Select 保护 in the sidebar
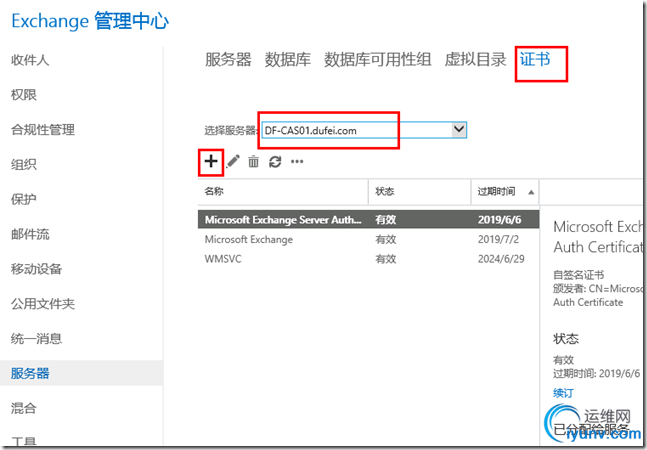Viewport: 647px width, 450px height. pyautogui.click(x=24, y=200)
